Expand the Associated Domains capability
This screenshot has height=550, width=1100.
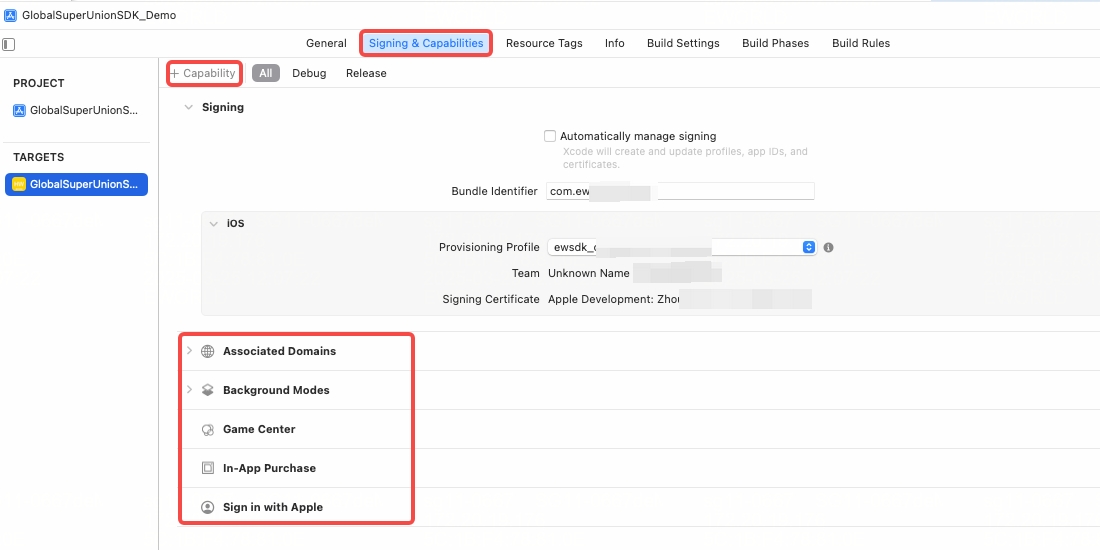(x=189, y=350)
